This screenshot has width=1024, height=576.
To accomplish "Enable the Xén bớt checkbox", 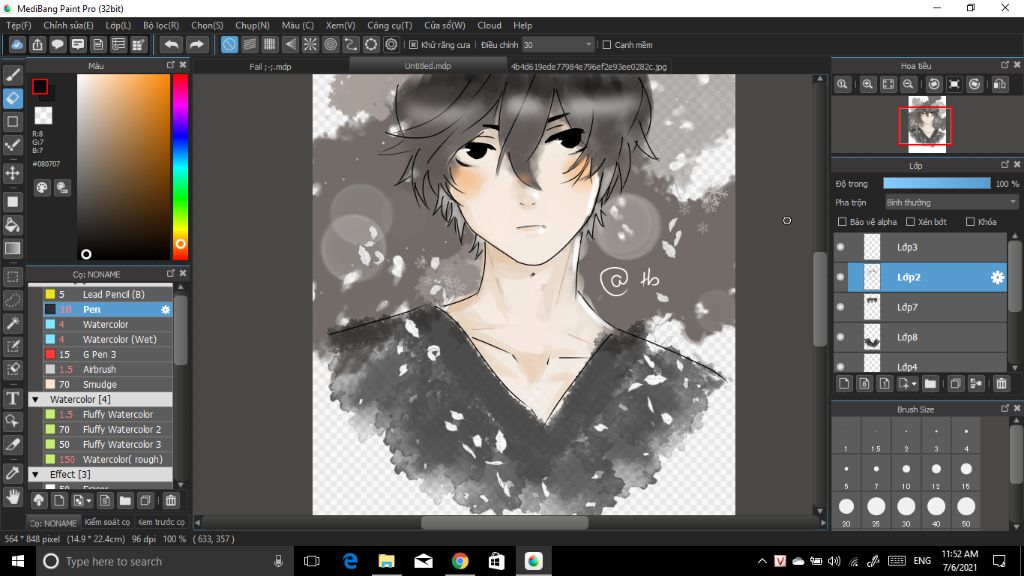I will (910, 222).
